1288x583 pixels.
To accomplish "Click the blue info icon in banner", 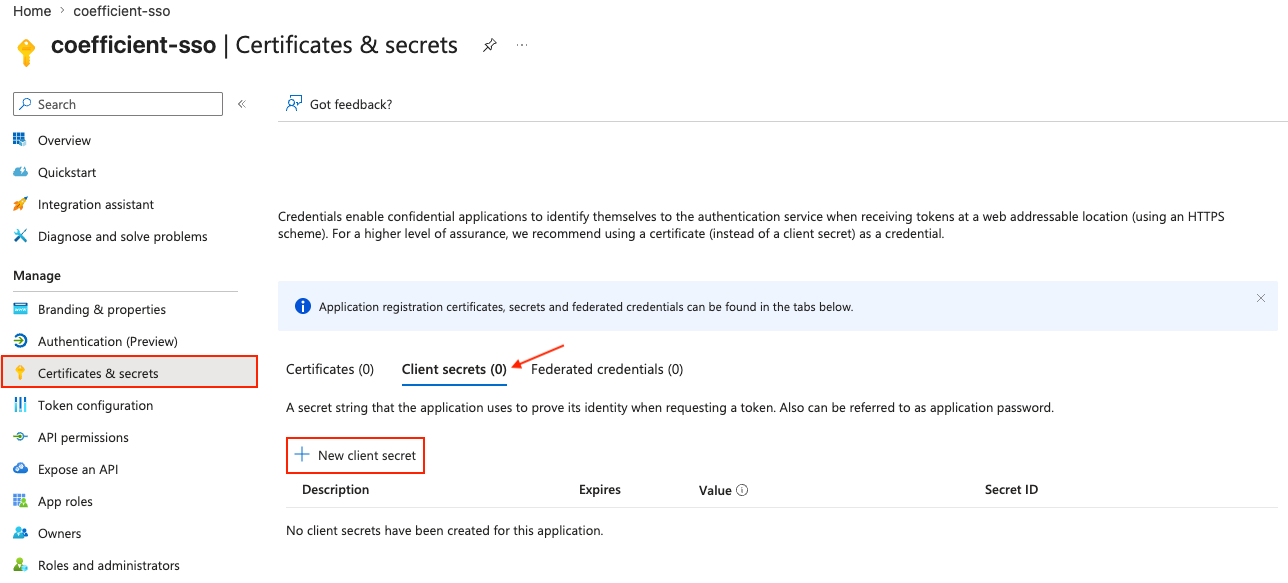I will pos(303,306).
